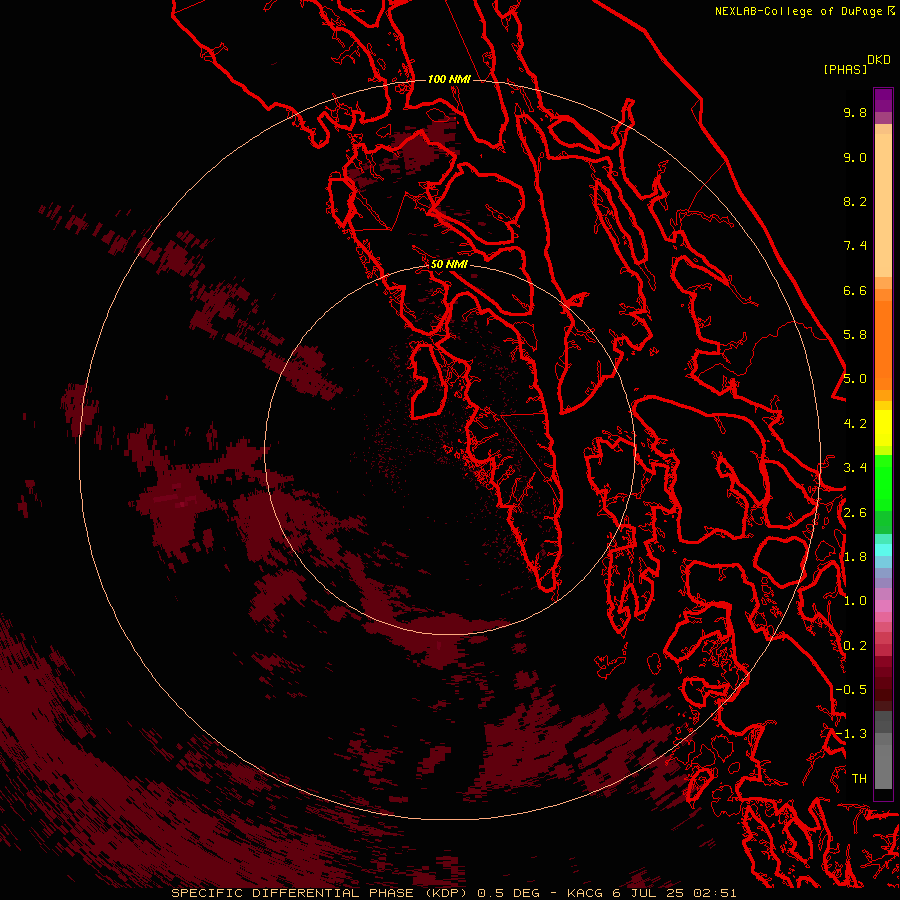Pick the yellow color bar segment
The height and width of the screenshot is (900, 900).
(883, 428)
